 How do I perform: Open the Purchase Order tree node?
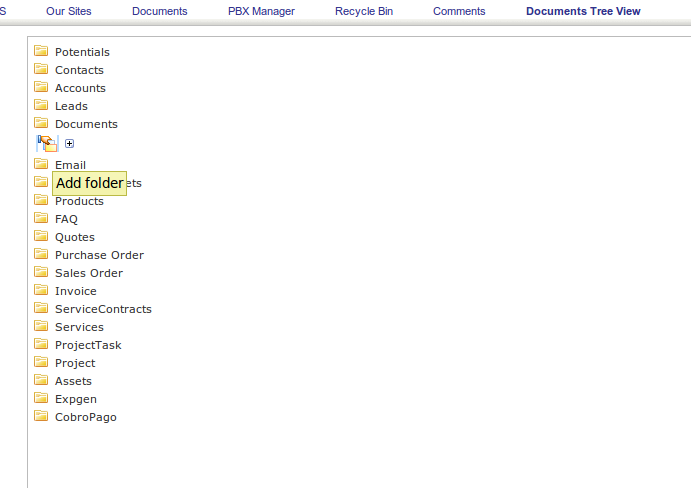(99, 255)
